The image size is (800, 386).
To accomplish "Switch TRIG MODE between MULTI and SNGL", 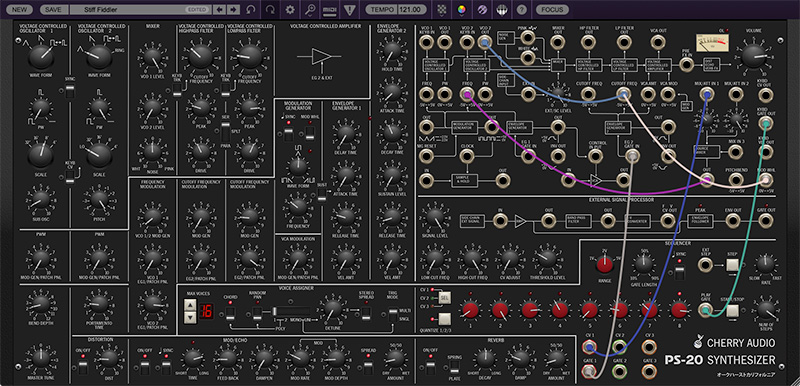I will pos(392,315).
